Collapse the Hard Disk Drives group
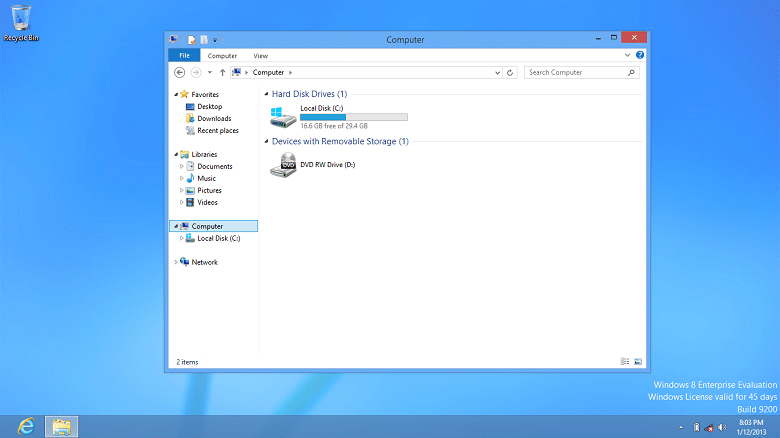The height and width of the screenshot is (438, 780). tap(267, 94)
